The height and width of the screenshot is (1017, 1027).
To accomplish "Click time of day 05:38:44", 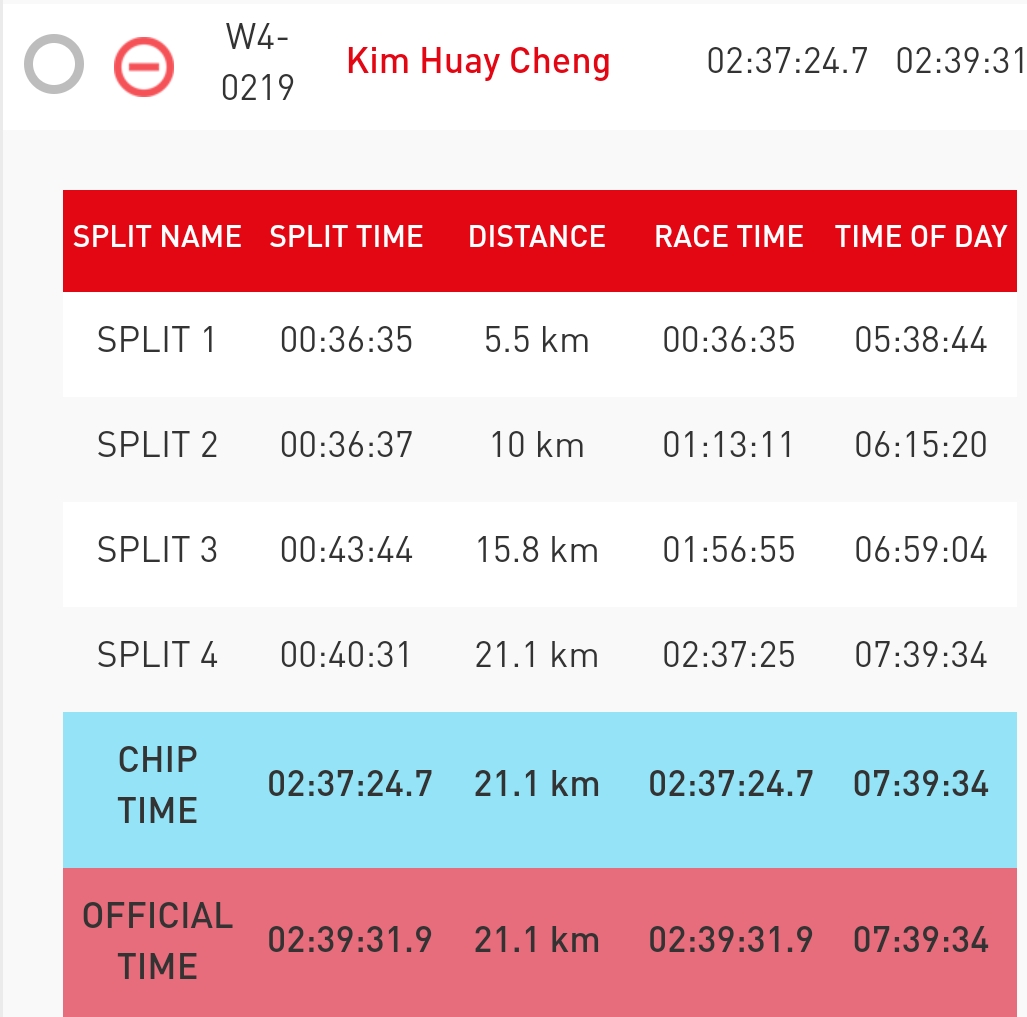I will coord(921,340).
